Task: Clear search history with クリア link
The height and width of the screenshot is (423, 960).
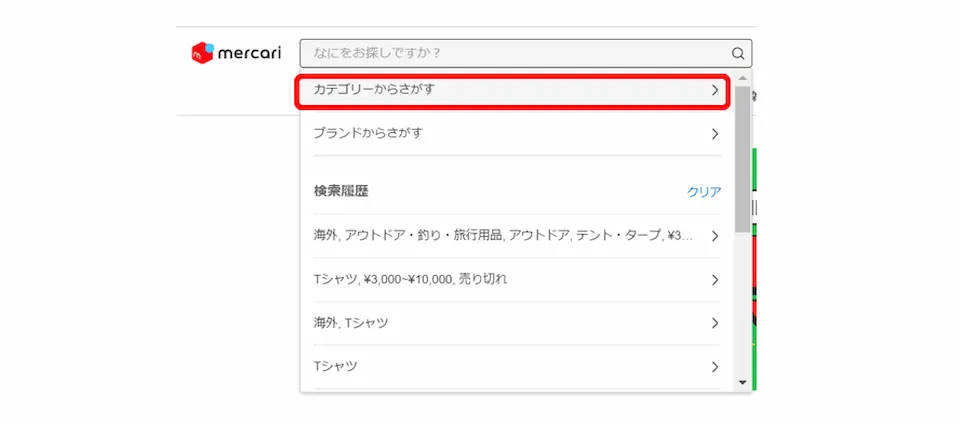Action: click(x=704, y=192)
